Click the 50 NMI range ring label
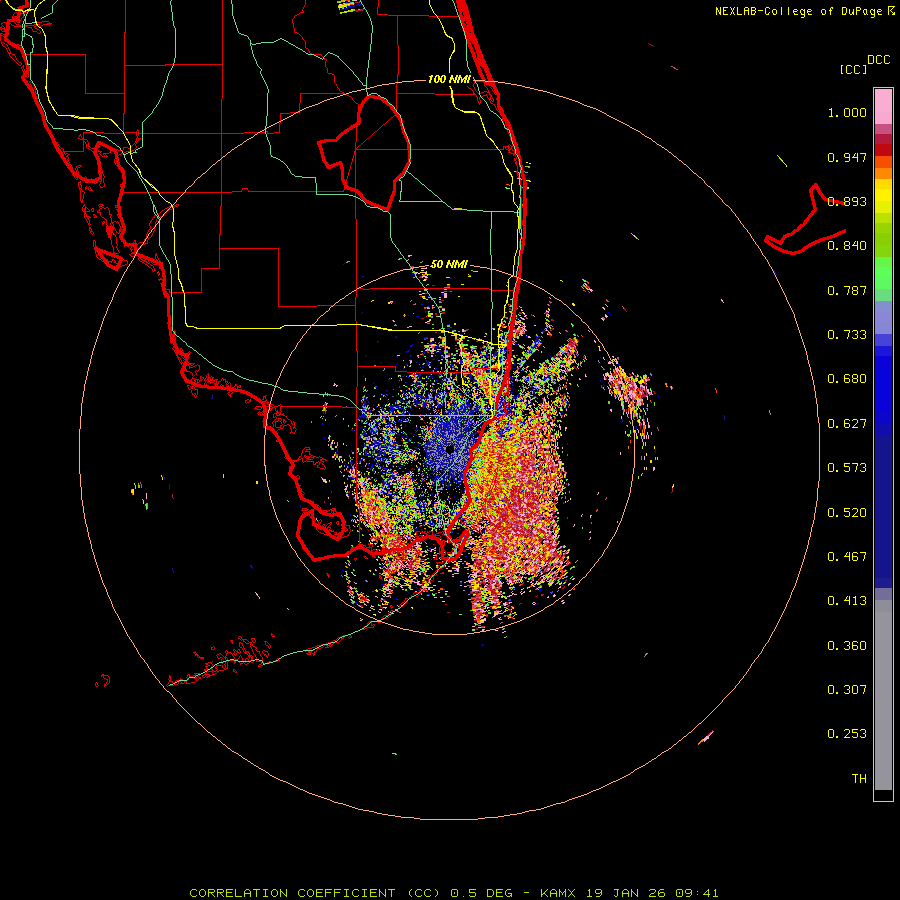The width and height of the screenshot is (900, 900). pos(449,264)
